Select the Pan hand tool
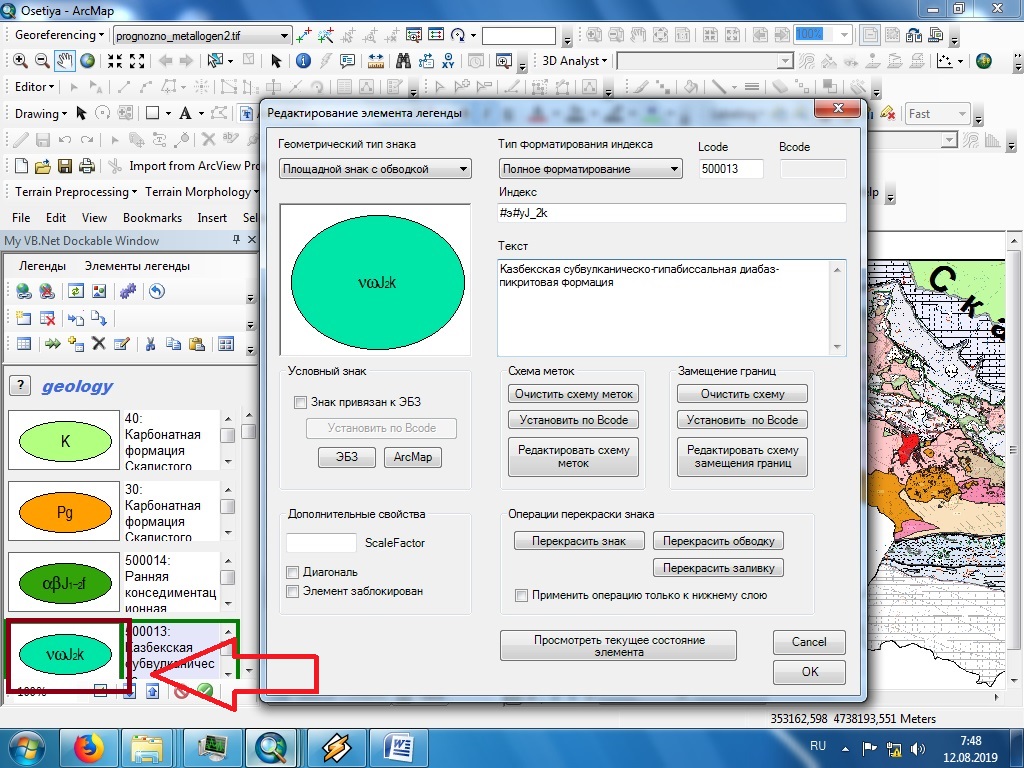The height and width of the screenshot is (768, 1024). coord(64,60)
